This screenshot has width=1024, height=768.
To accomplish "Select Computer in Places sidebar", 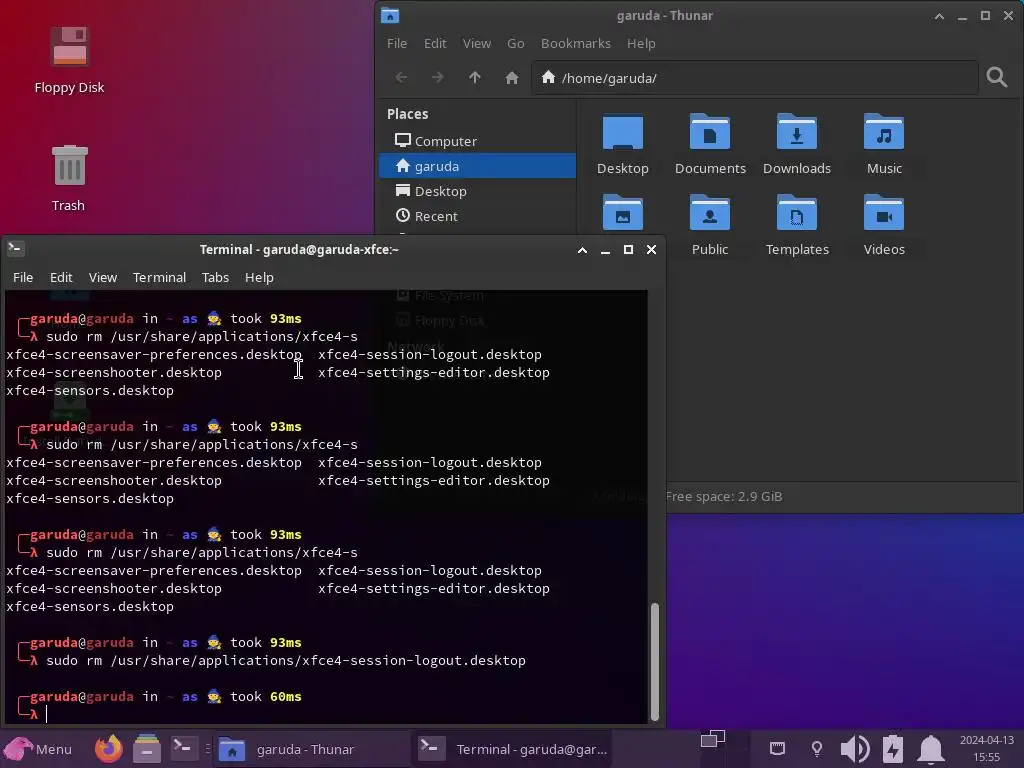I will (x=477, y=140).
